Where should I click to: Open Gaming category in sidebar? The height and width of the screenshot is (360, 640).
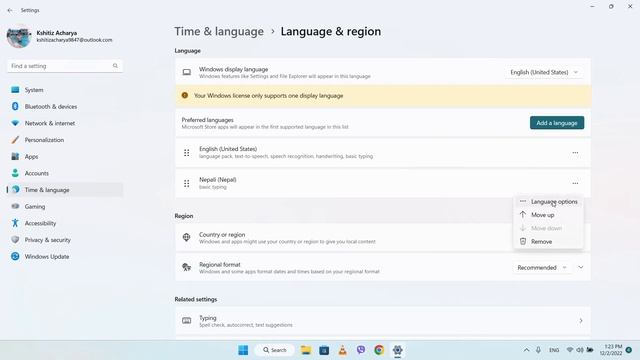click(x=64, y=207)
